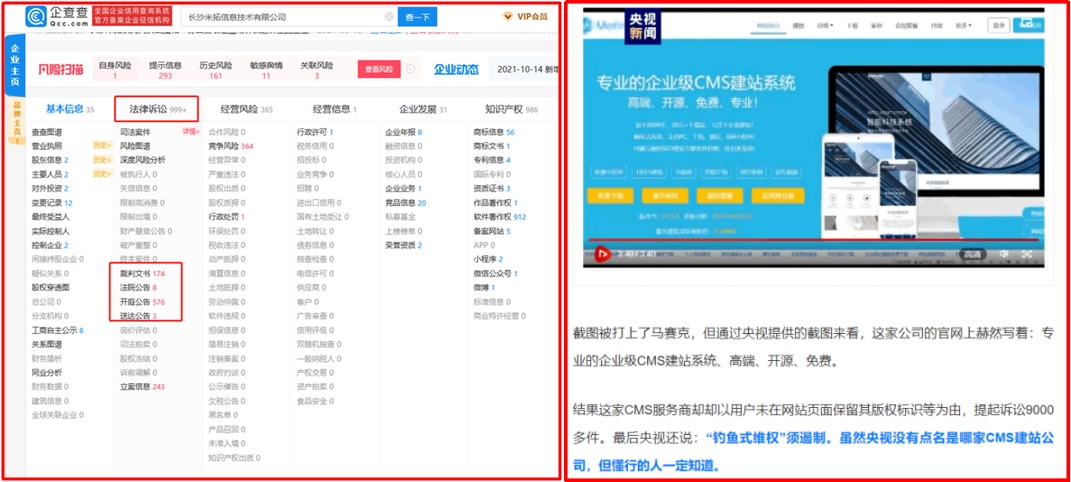
Task: Open the 知识产权 tab
Action: (x=512, y=109)
